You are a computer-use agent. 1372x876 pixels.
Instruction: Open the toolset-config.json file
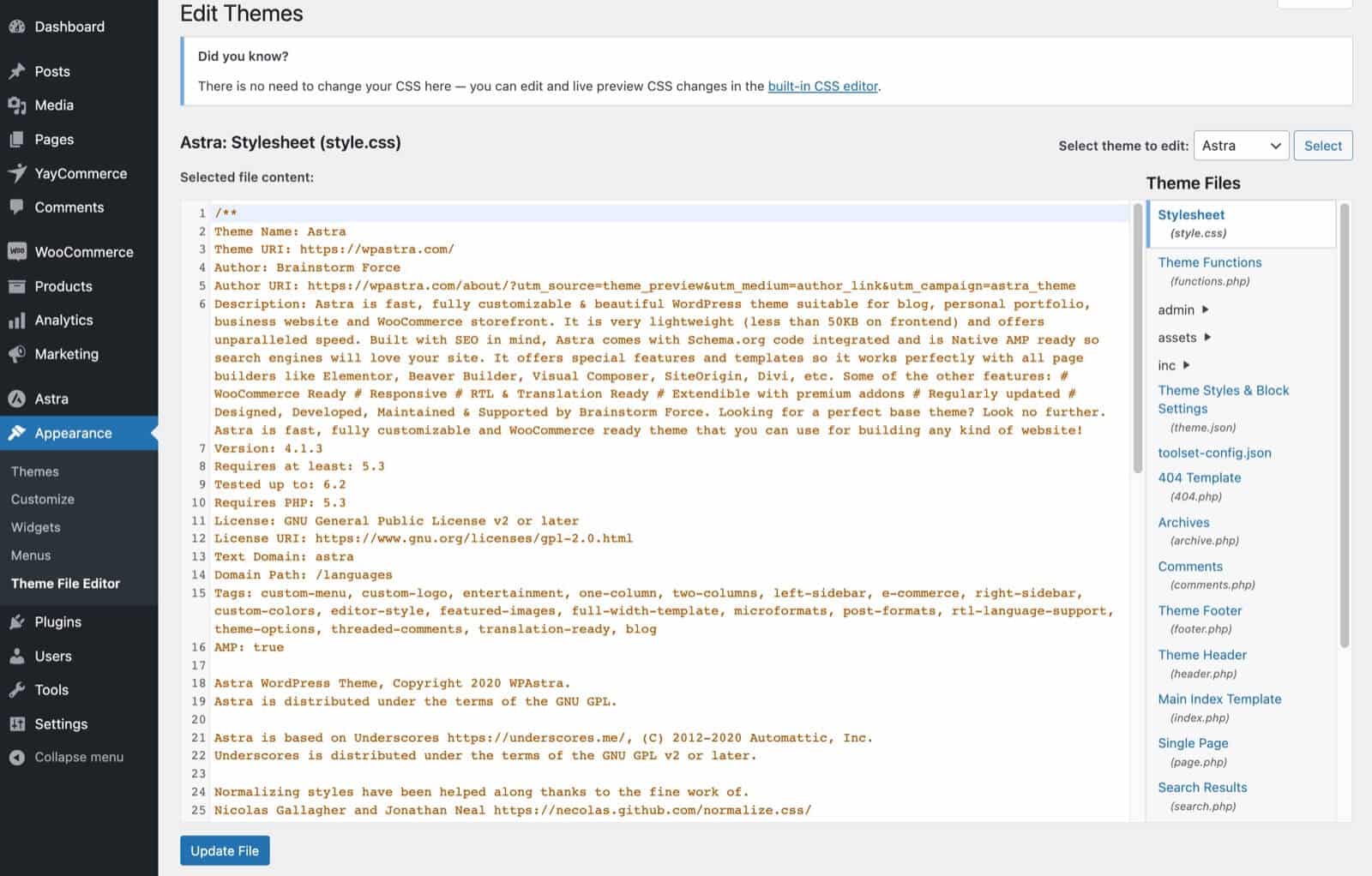click(x=1215, y=453)
